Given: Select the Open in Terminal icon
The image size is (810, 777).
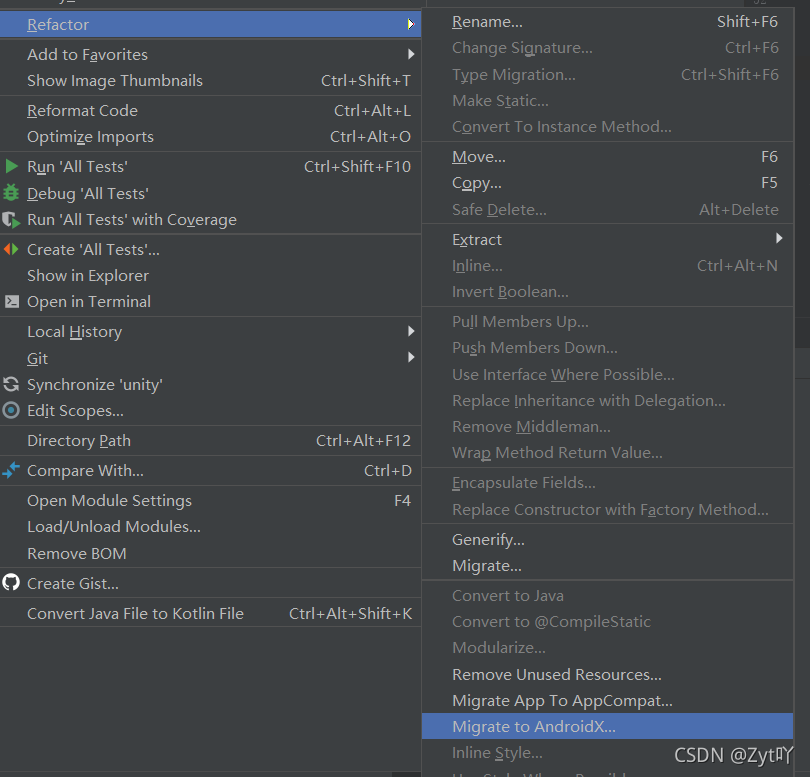Looking at the screenshot, I should 12,301.
